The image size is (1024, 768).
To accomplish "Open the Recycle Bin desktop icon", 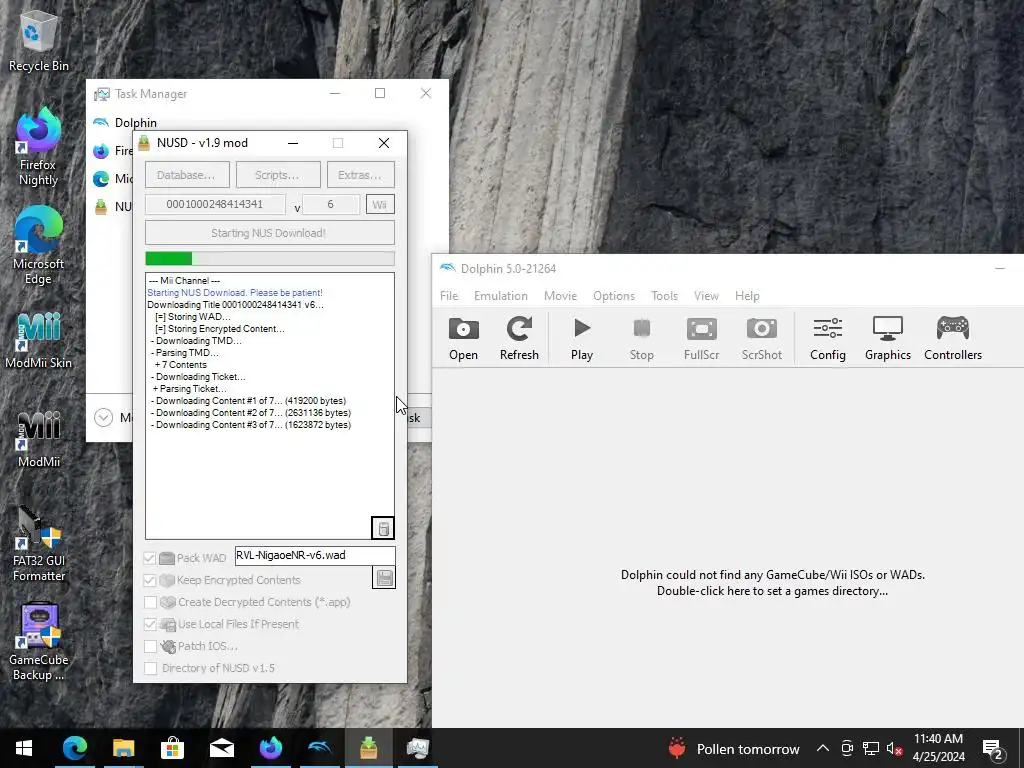I will (39, 40).
